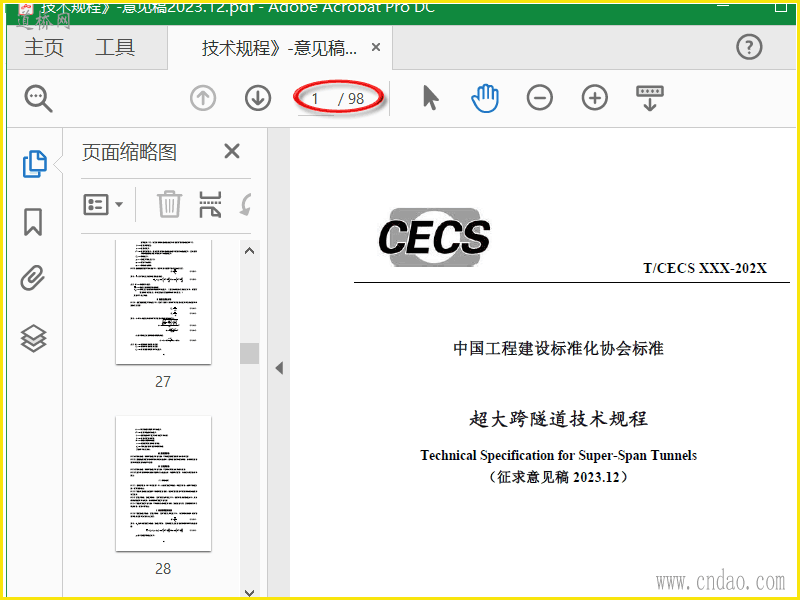Go to previous page with up arrow

click(203, 98)
